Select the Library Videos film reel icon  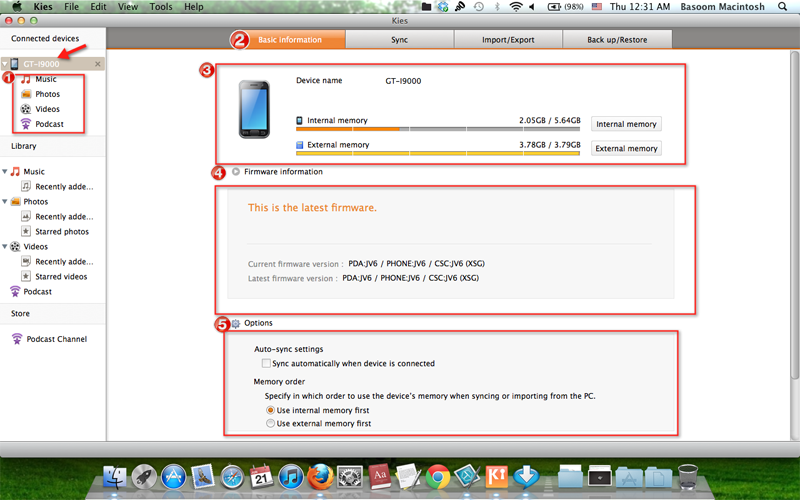click(x=15, y=246)
